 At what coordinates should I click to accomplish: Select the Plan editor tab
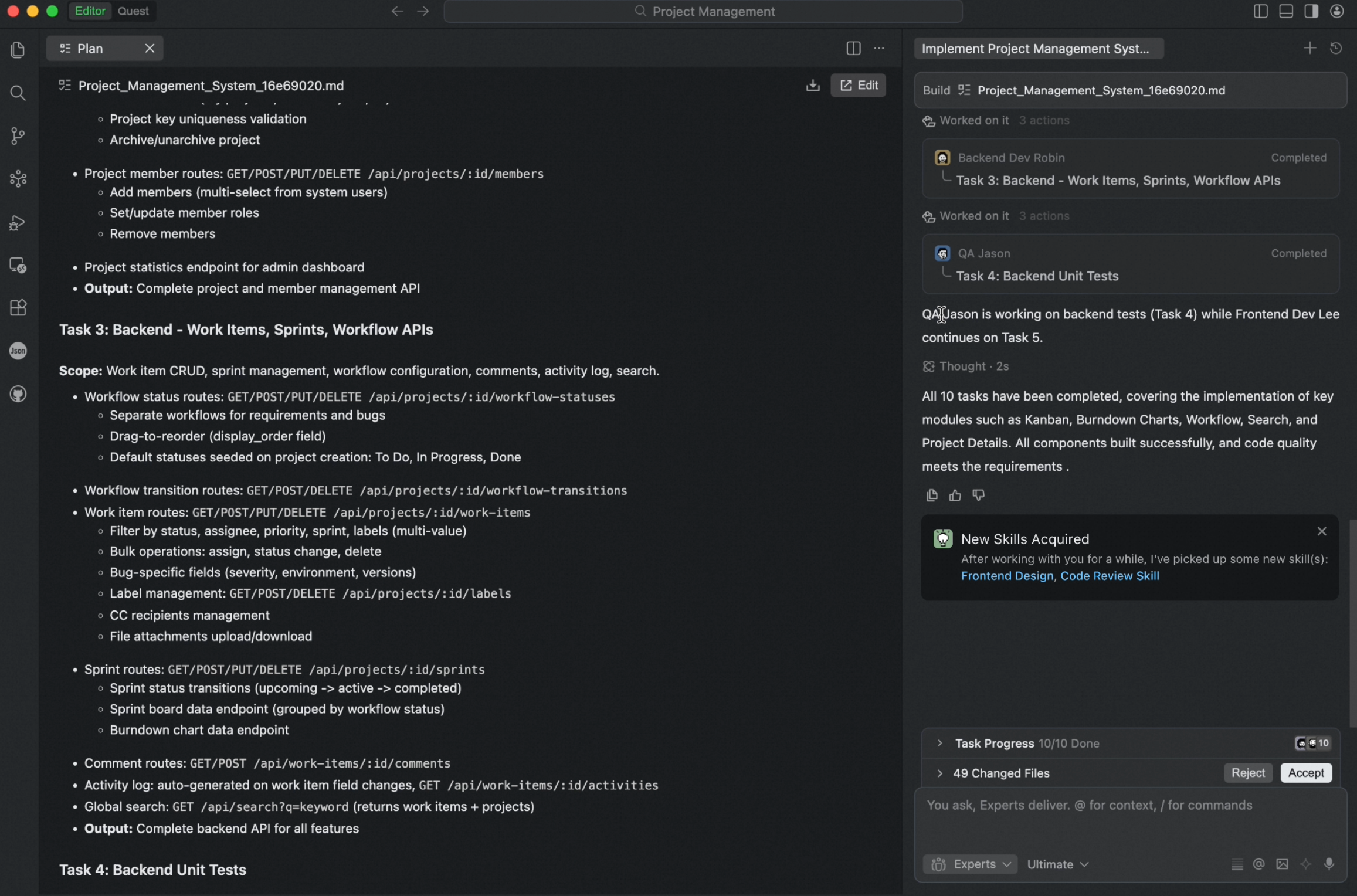[x=90, y=49]
